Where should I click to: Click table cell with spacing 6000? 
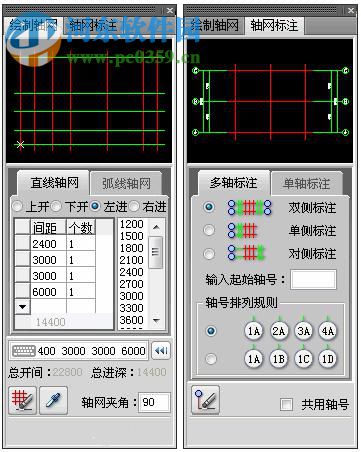click(48, 292)
